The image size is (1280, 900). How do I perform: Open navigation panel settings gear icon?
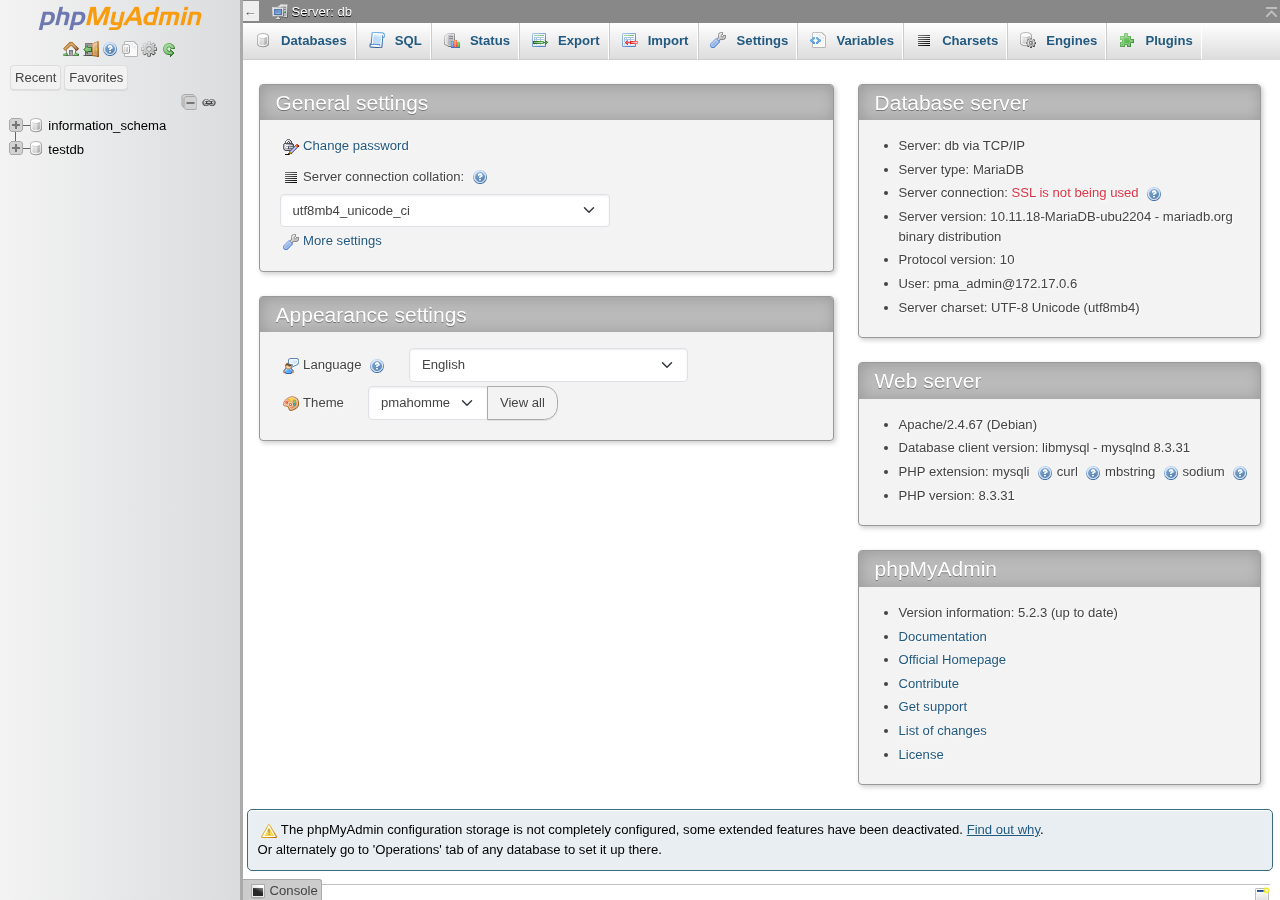[149, 49]
